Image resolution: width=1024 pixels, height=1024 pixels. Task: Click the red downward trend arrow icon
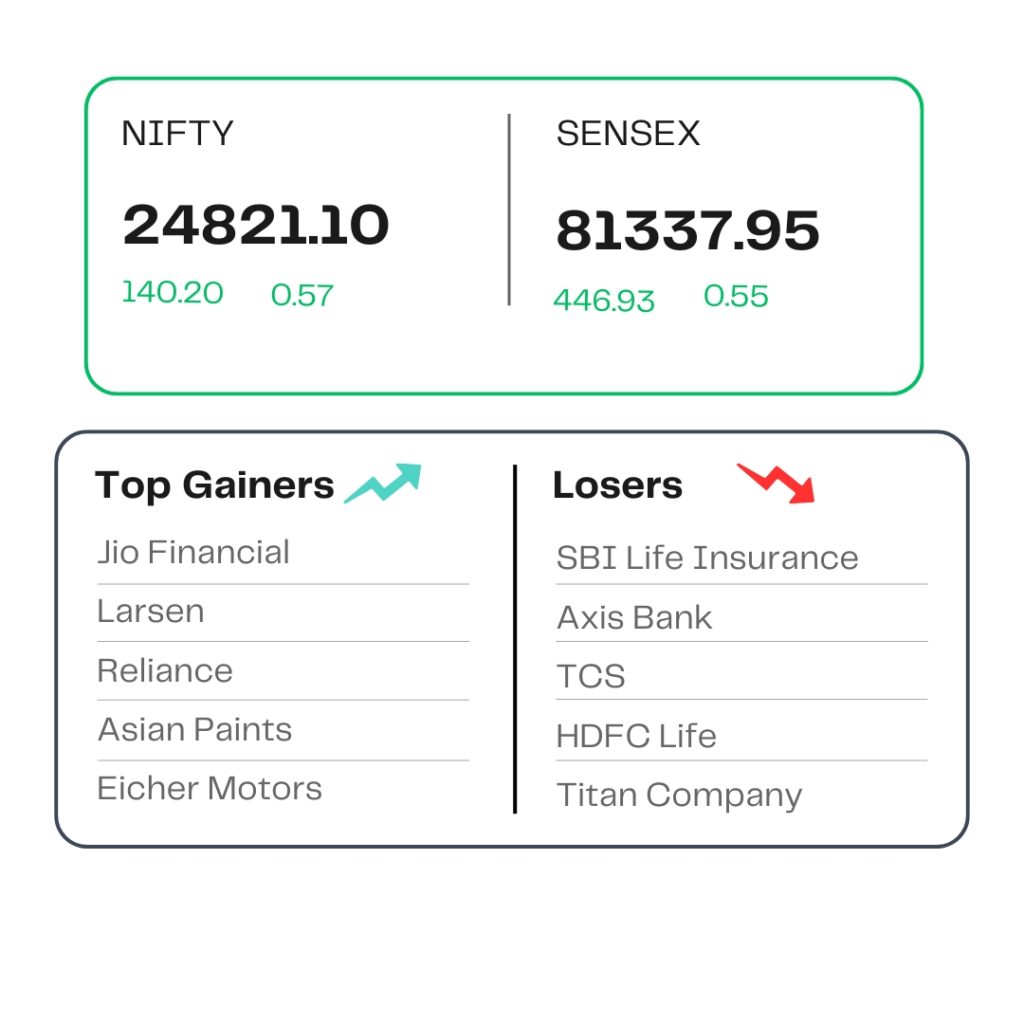[776, 483]
